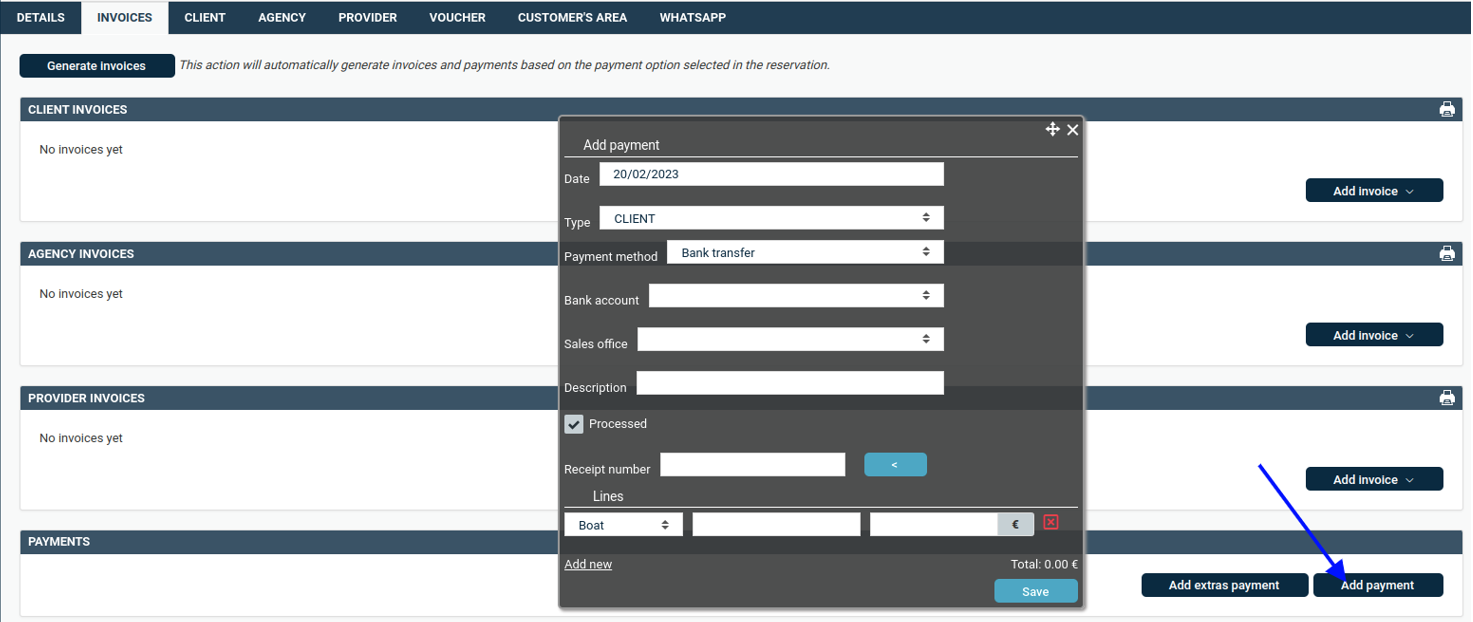The width and height of the screenshot is (1473, 622).
Task: Expand Add invoice under Provider Invoices
Action: (1374, 479)
